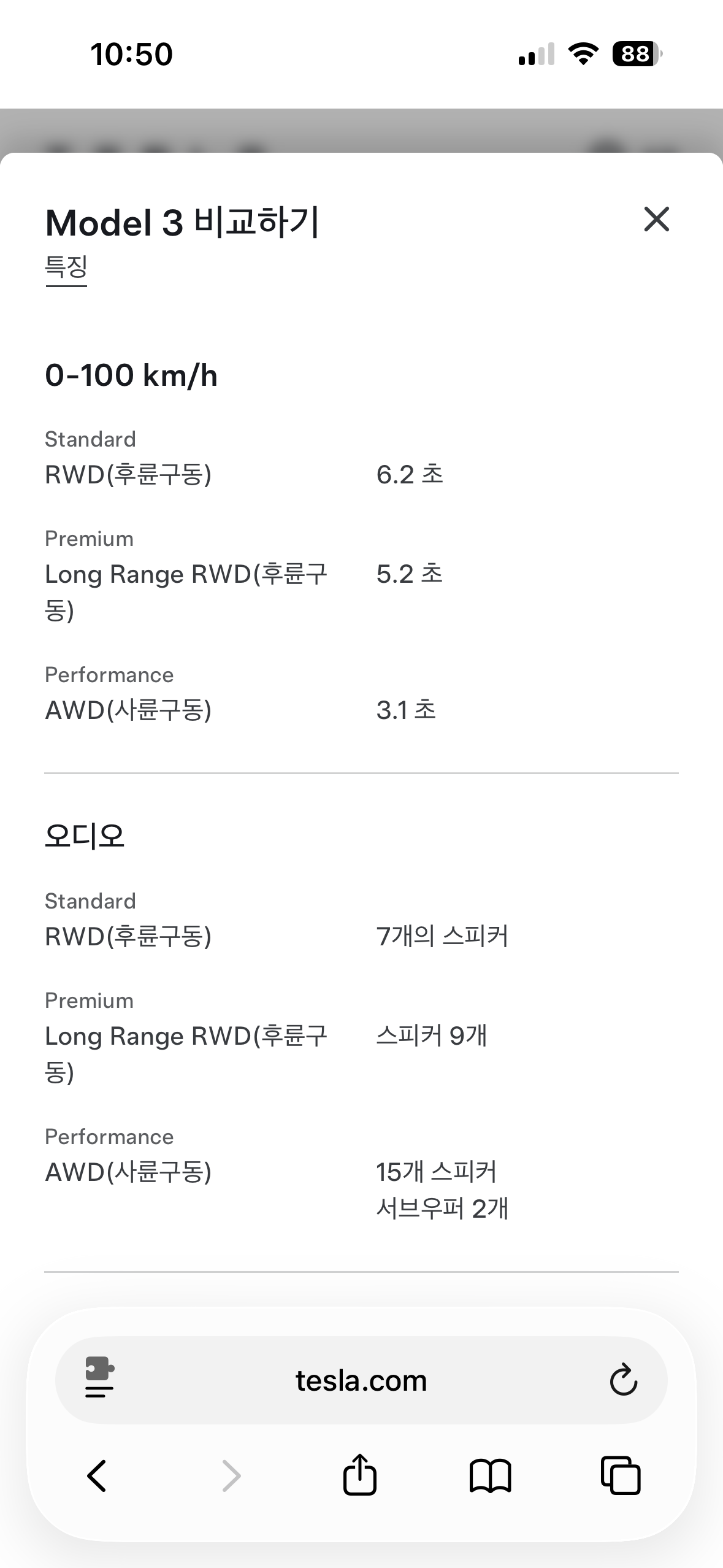Select the 특징 tab

pos(66,267)
